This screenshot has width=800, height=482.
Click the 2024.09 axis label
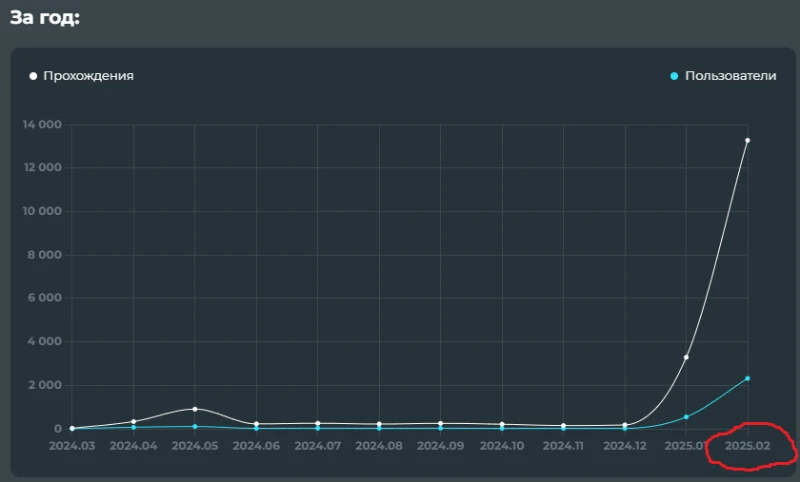click(440, 446)
